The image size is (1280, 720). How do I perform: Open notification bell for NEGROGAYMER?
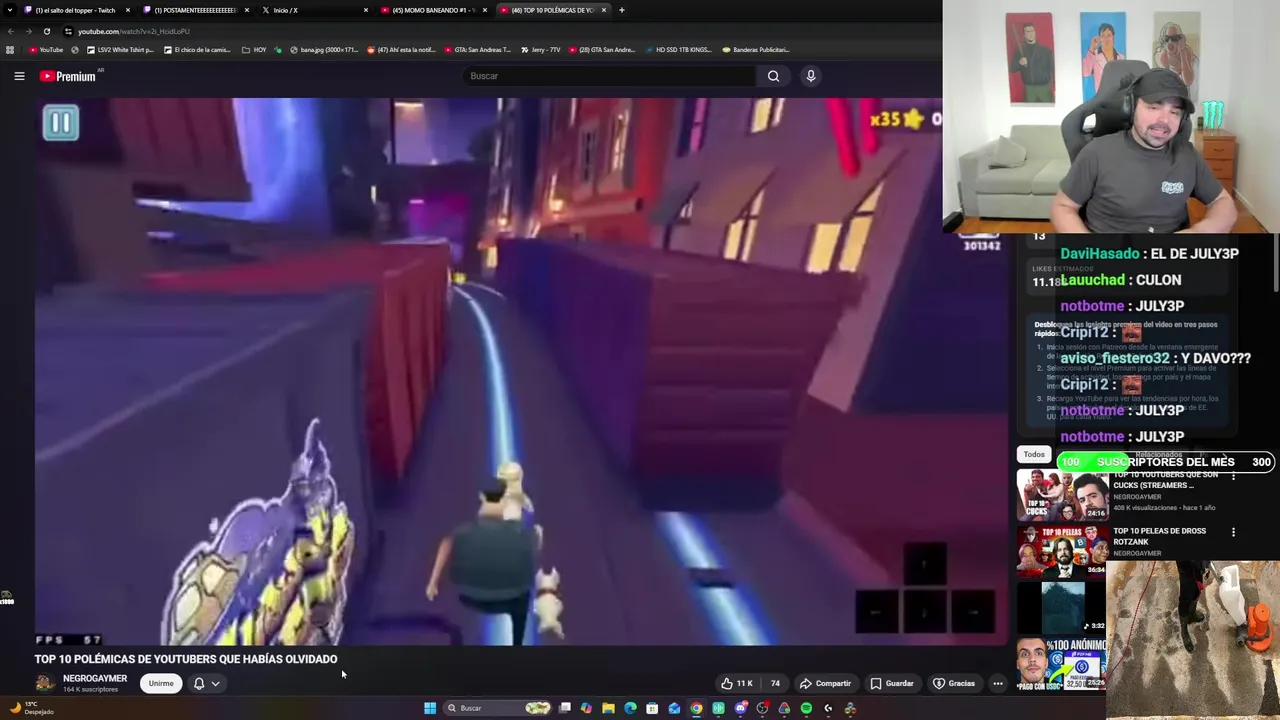(x=199, y=684)
